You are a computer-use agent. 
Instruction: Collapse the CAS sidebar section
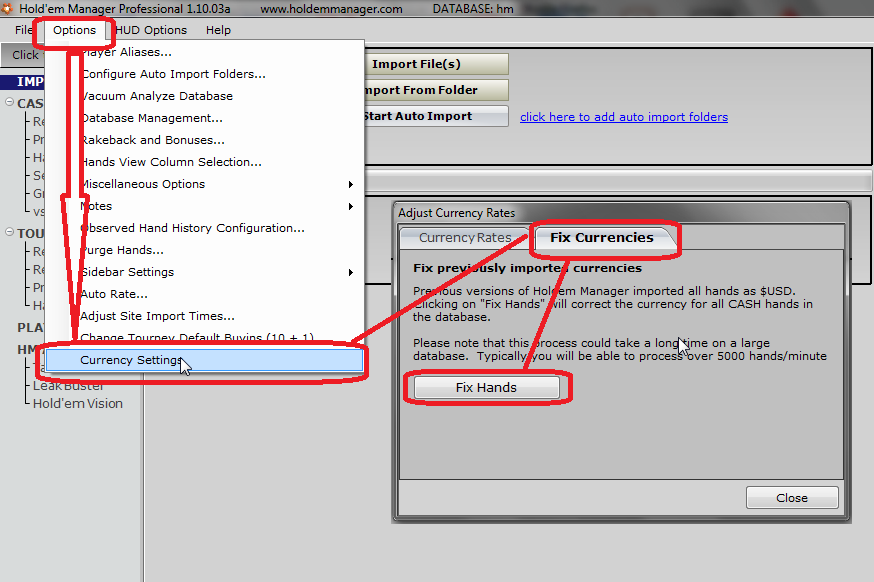coord(9,103)
